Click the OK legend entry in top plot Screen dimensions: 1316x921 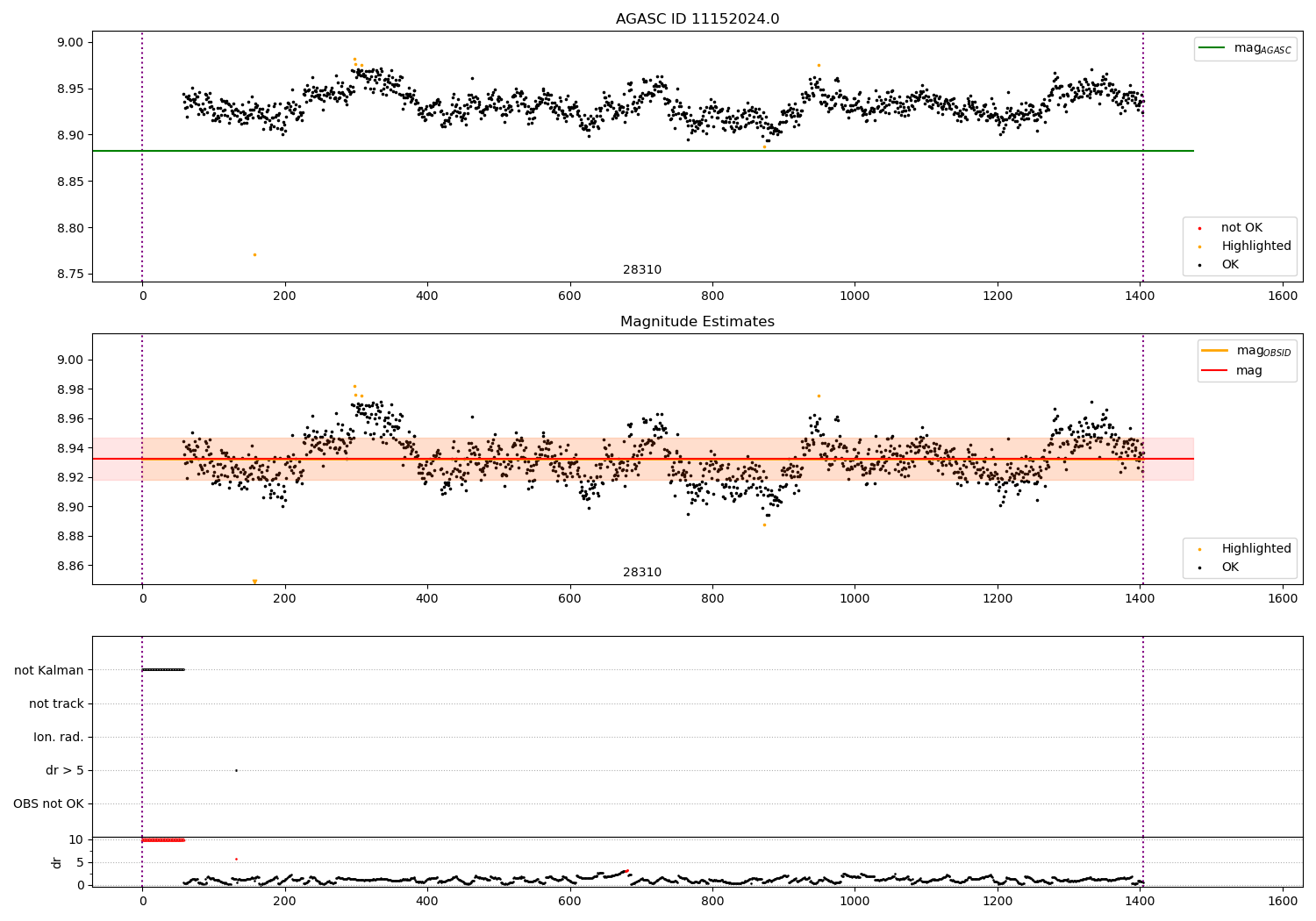(1219, 265)
